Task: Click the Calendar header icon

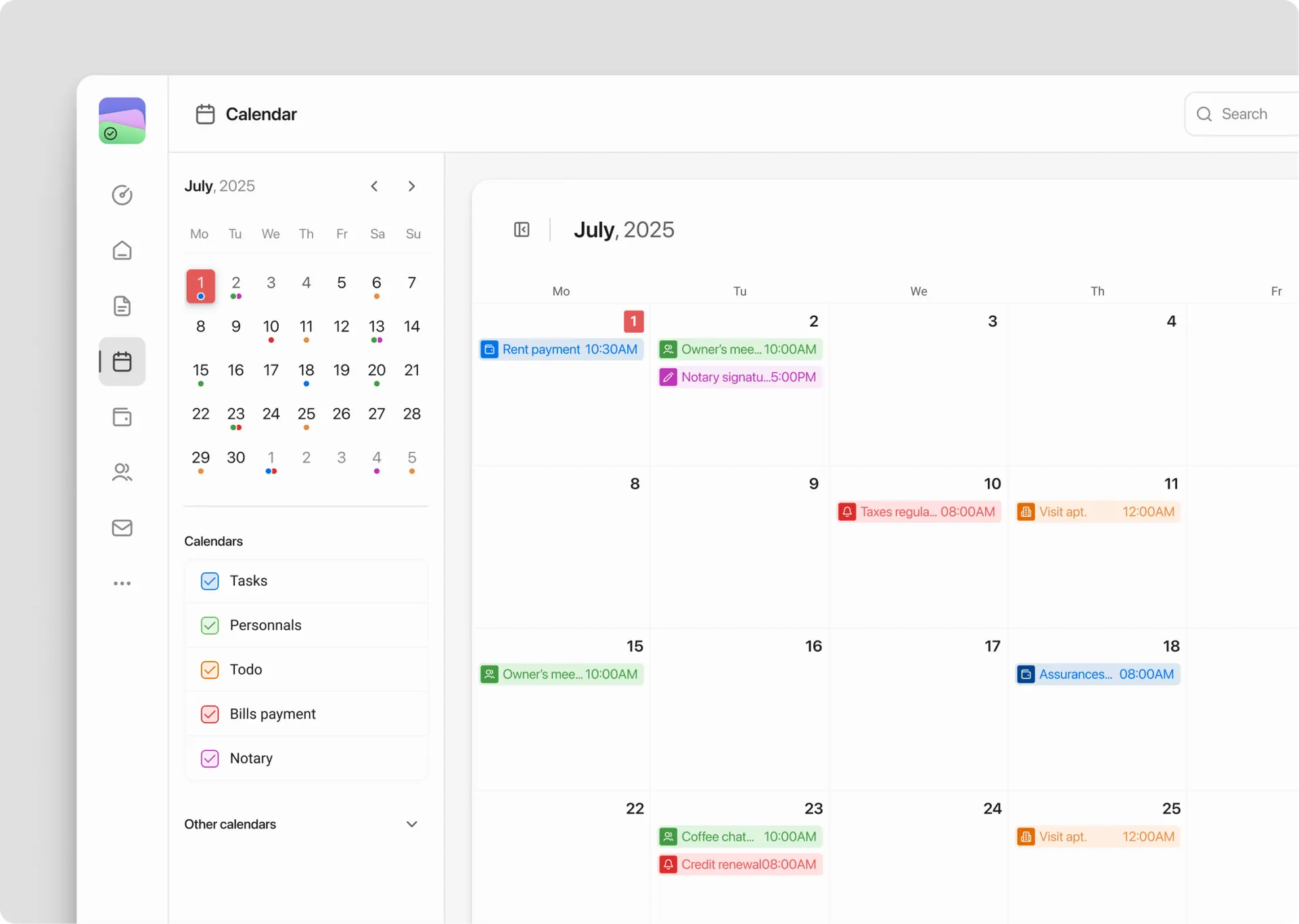Action: [205, 114]
